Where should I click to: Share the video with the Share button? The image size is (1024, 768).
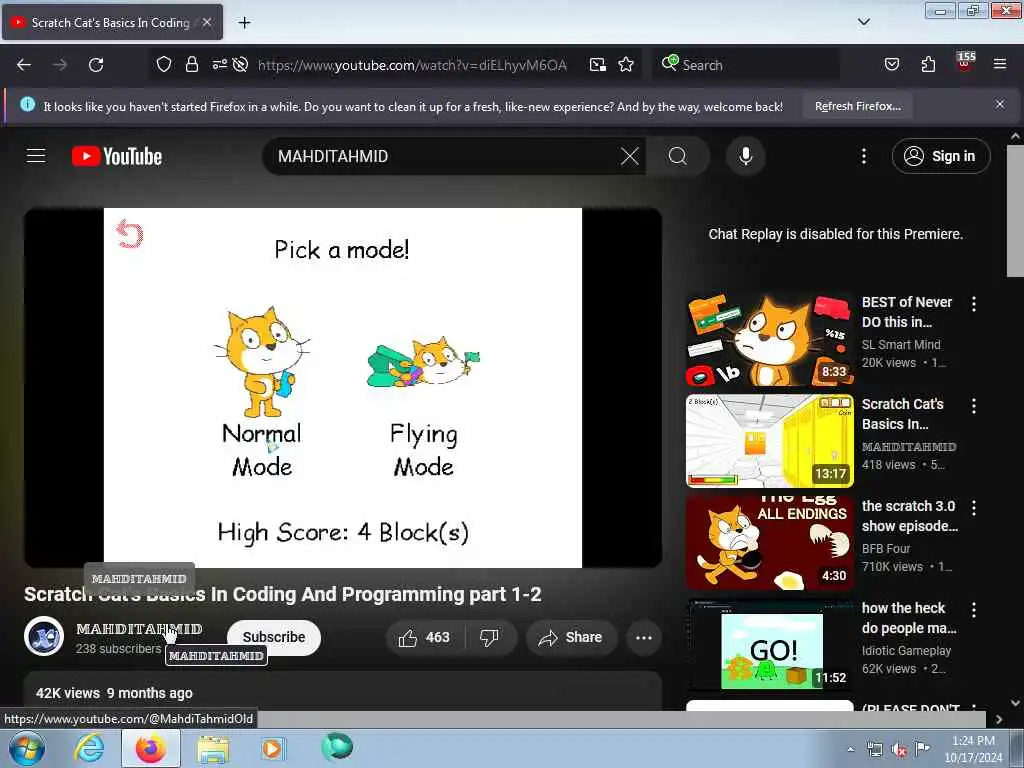[571, 637]
